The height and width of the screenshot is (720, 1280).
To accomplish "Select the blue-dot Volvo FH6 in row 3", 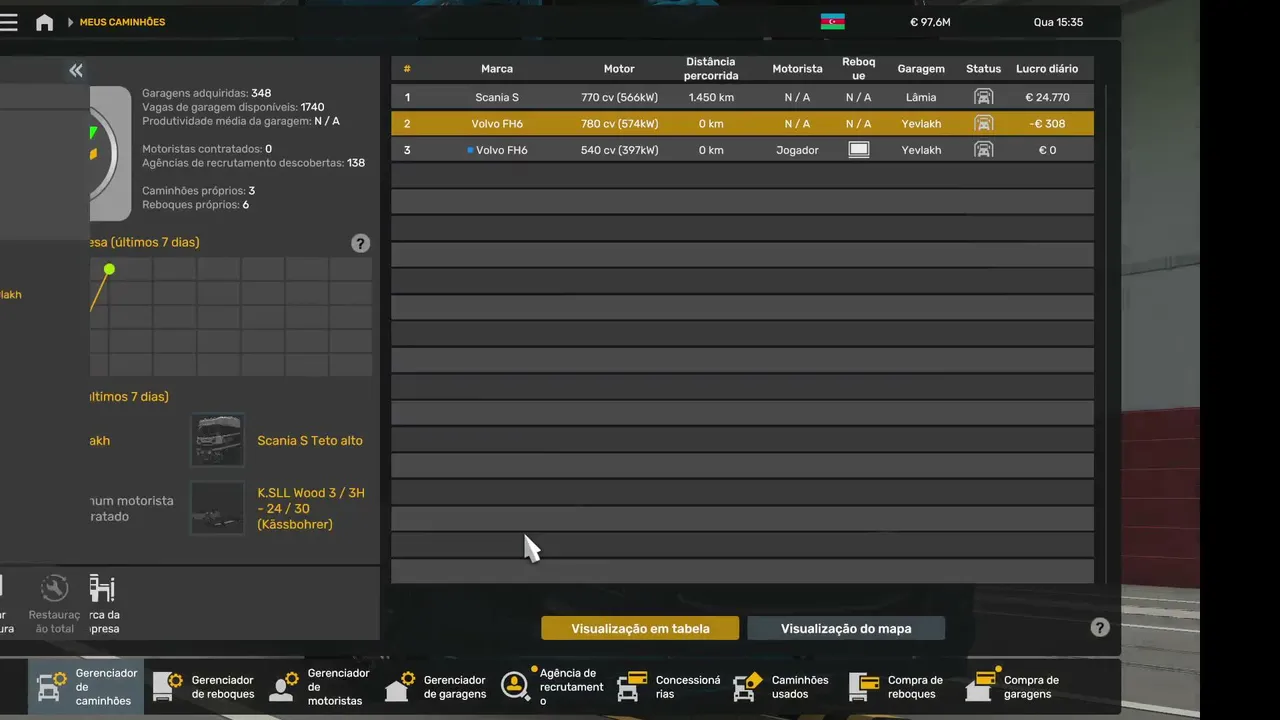I will coord(742,150).
